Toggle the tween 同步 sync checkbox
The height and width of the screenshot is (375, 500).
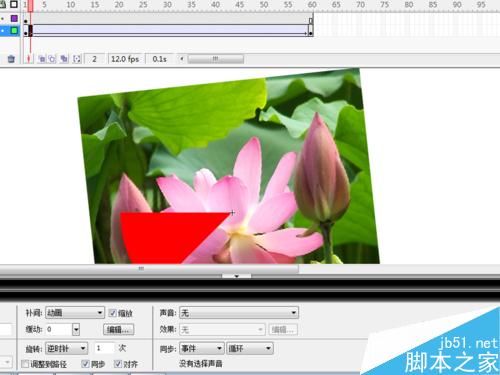(x=85, y=364)
